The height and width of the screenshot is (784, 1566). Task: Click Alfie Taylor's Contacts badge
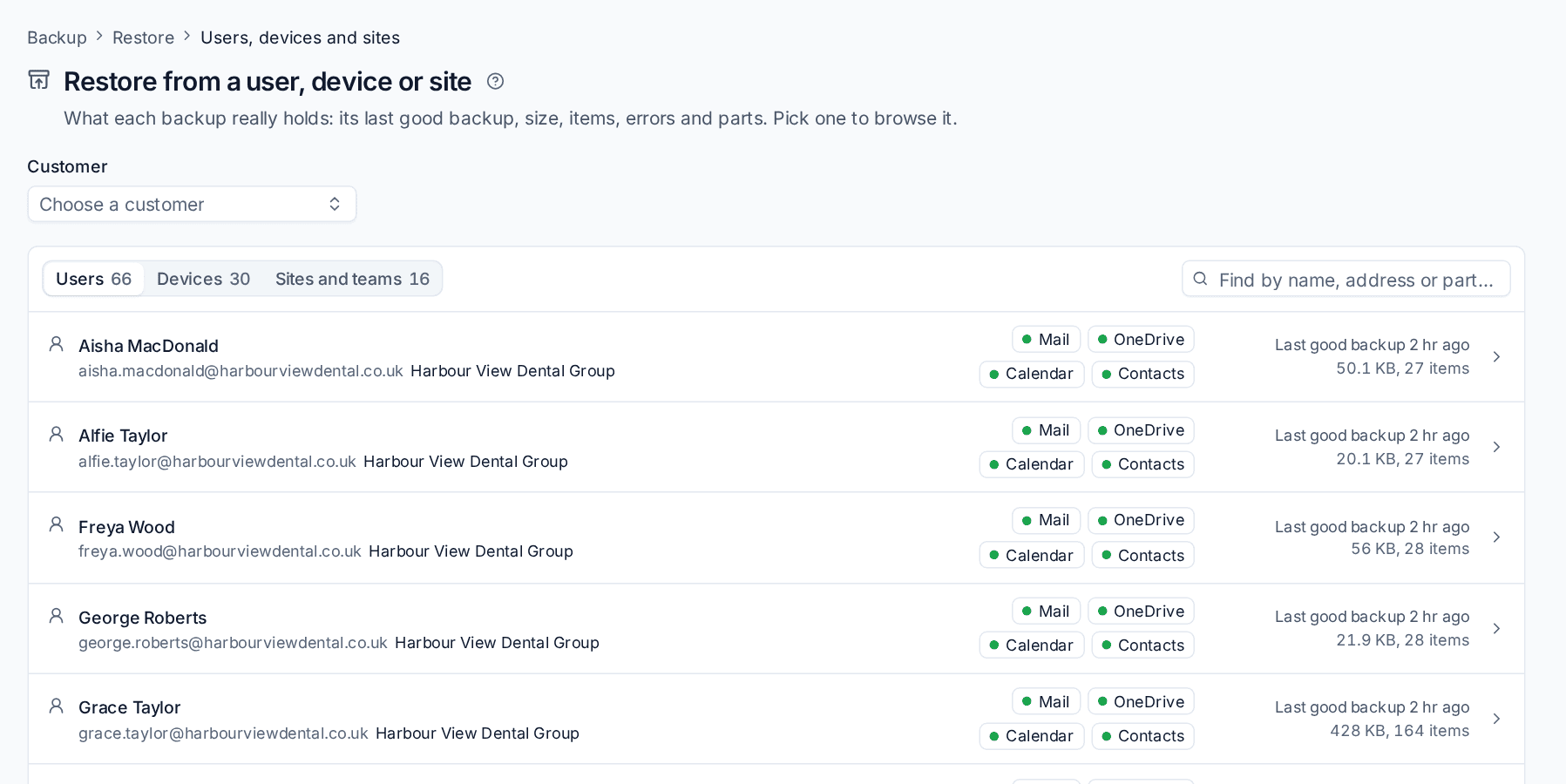1142,464
